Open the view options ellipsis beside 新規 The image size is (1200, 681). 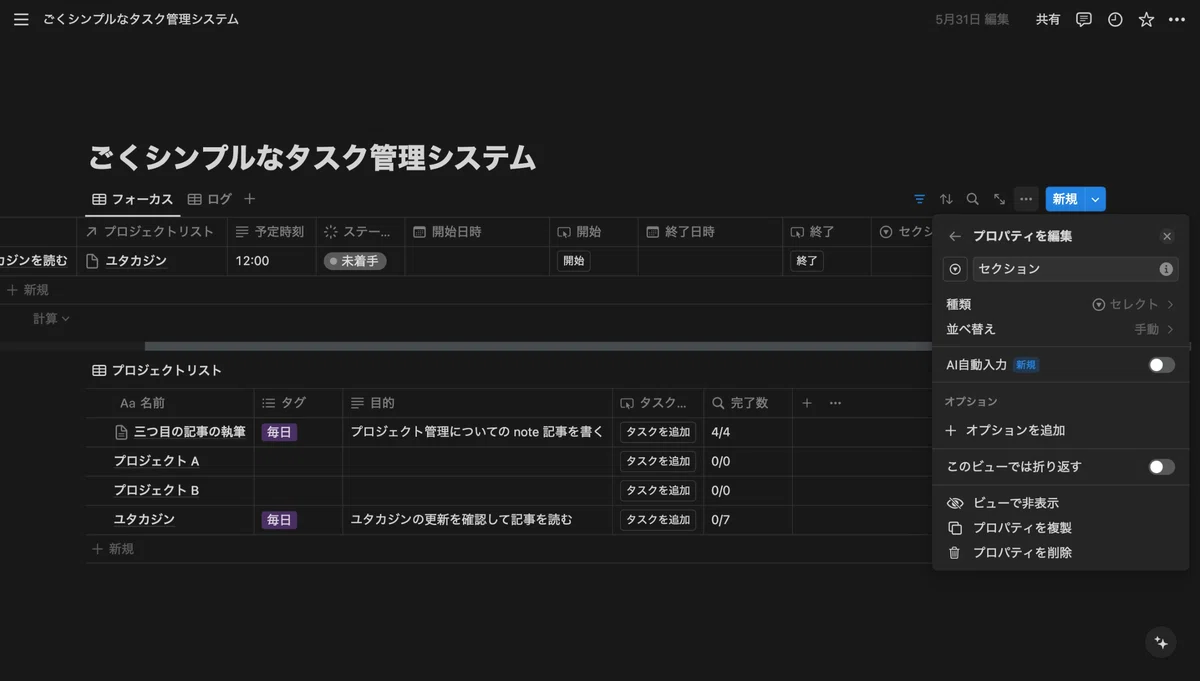[x=1026, y=199]
